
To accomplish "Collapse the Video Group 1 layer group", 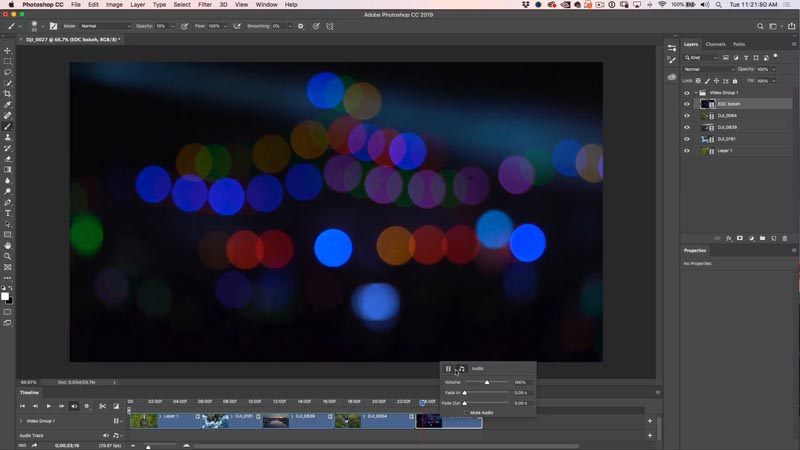I will [x=696, y=93].
